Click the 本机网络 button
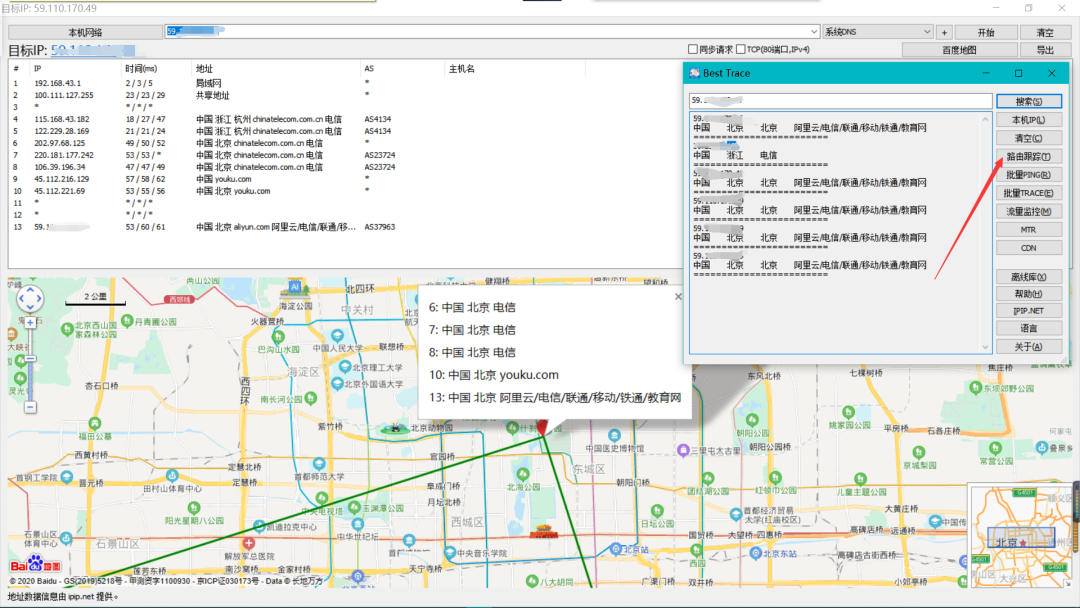 [85, 32]
